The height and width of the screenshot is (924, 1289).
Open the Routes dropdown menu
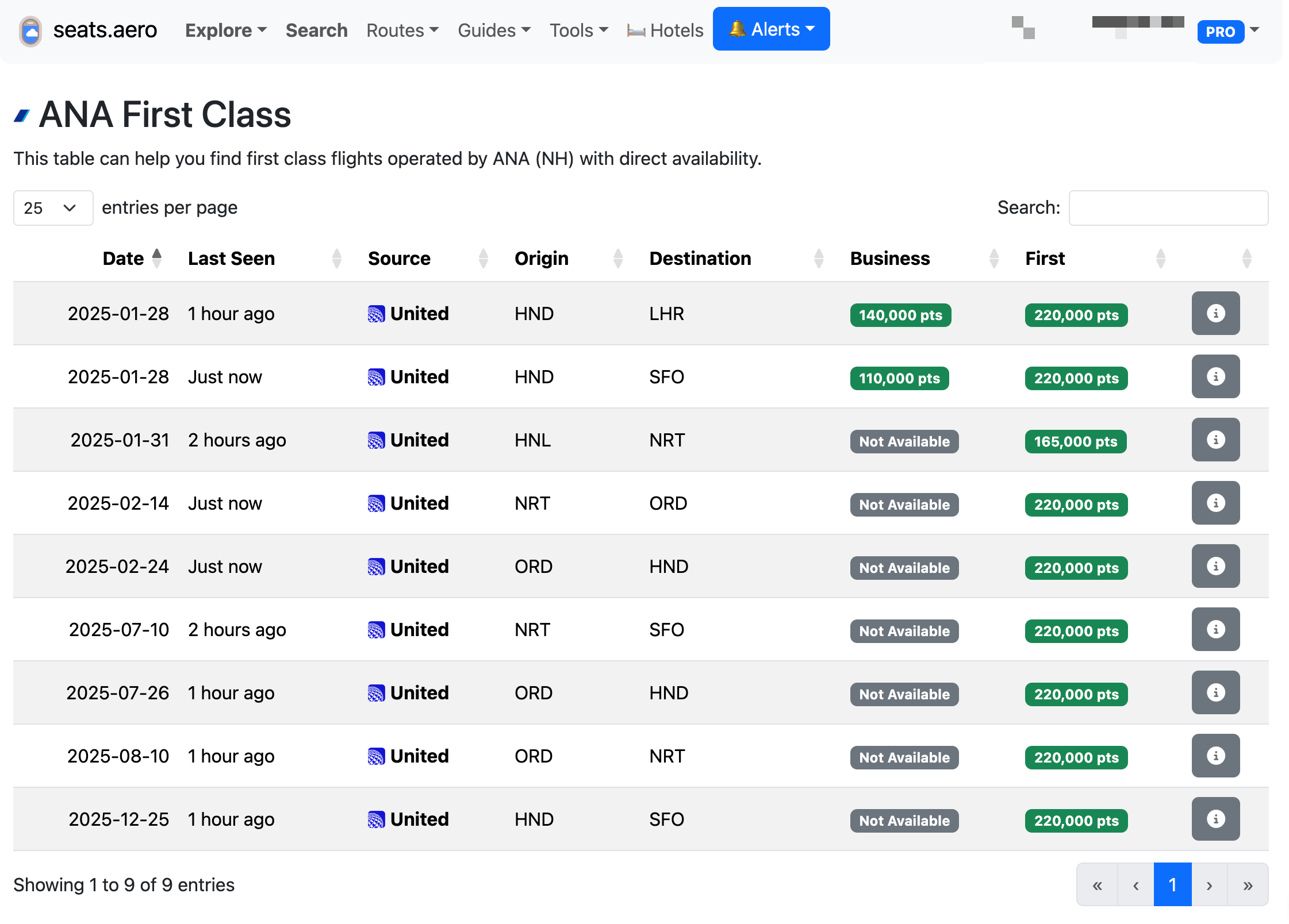click(x=402, y=30)
